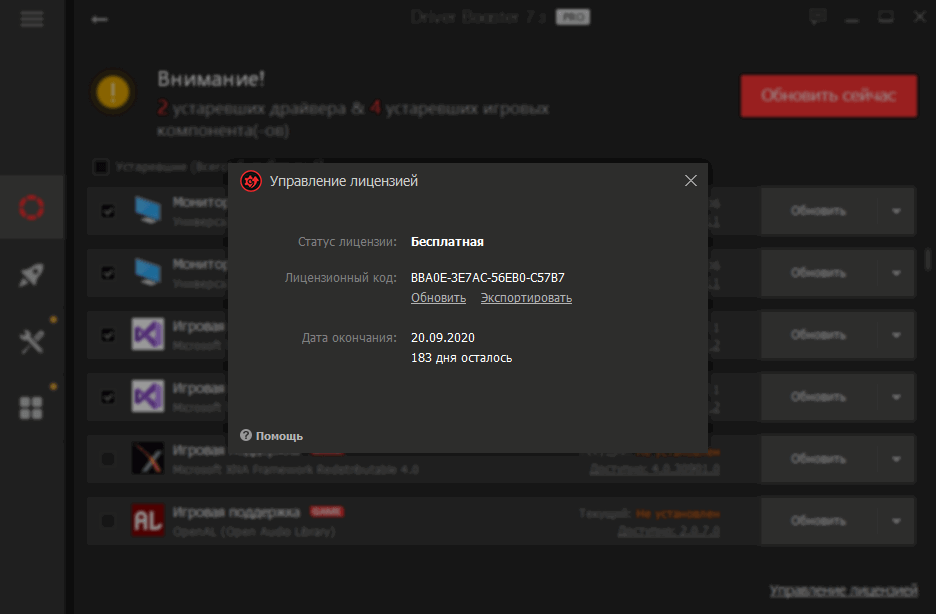Click the Driver Booster logo in the dialog title
The width and height of the screenshot is (936, 614).
click(x=251, y=181)
